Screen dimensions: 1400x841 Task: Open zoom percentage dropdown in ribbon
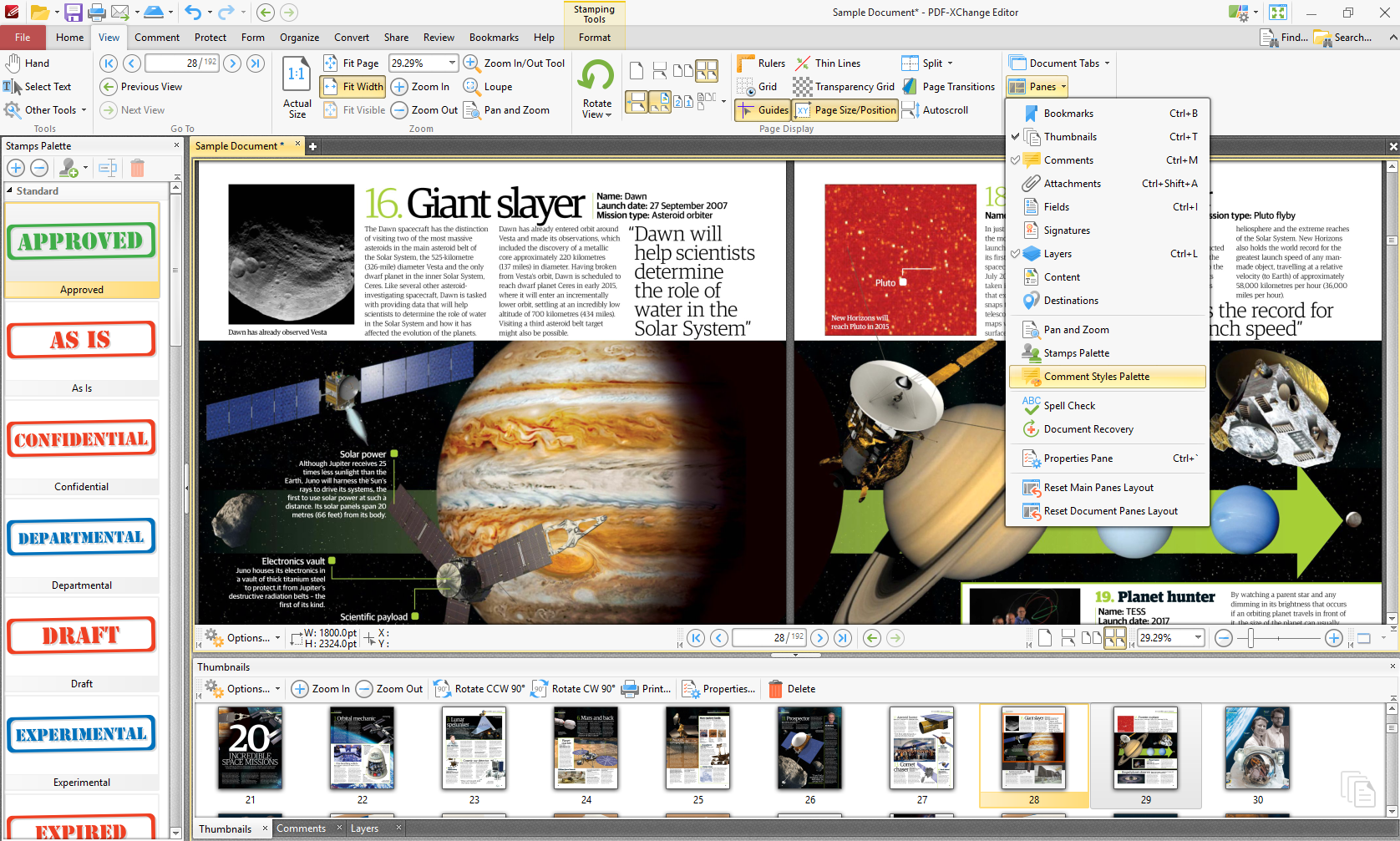pyautogui.click(x=452, y=63)
